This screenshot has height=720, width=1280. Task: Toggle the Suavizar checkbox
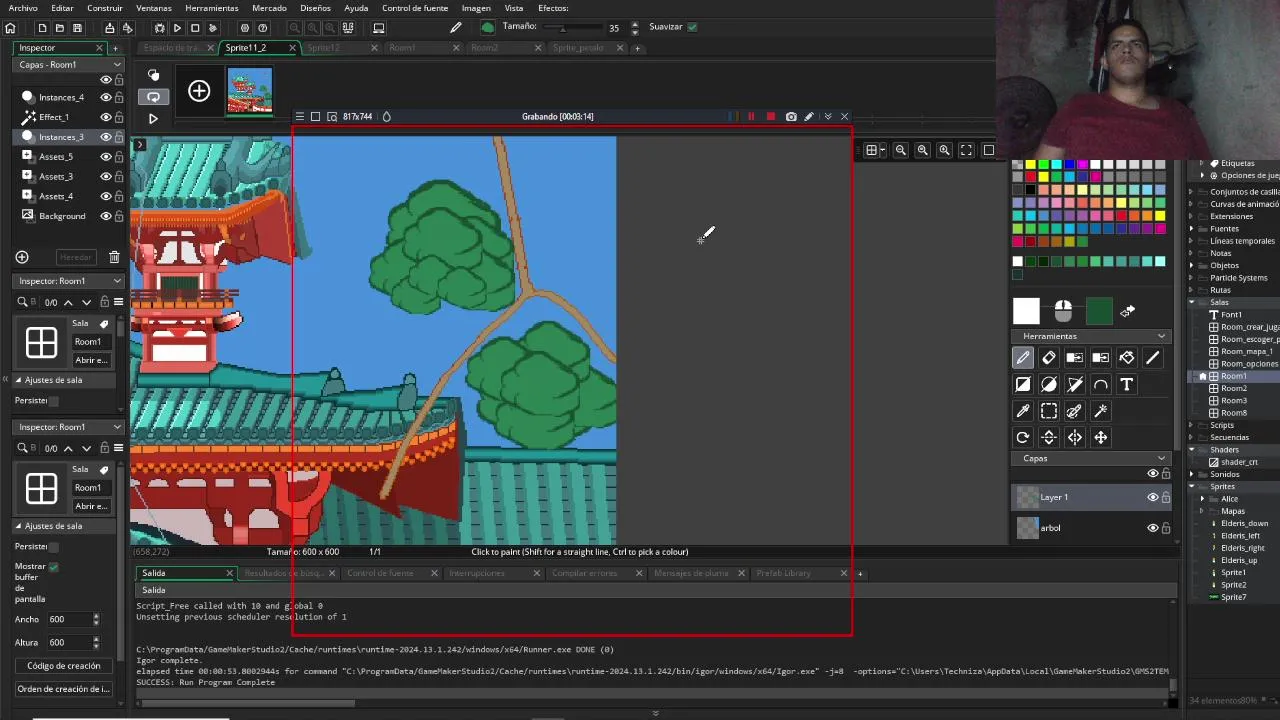pos(692,27)
